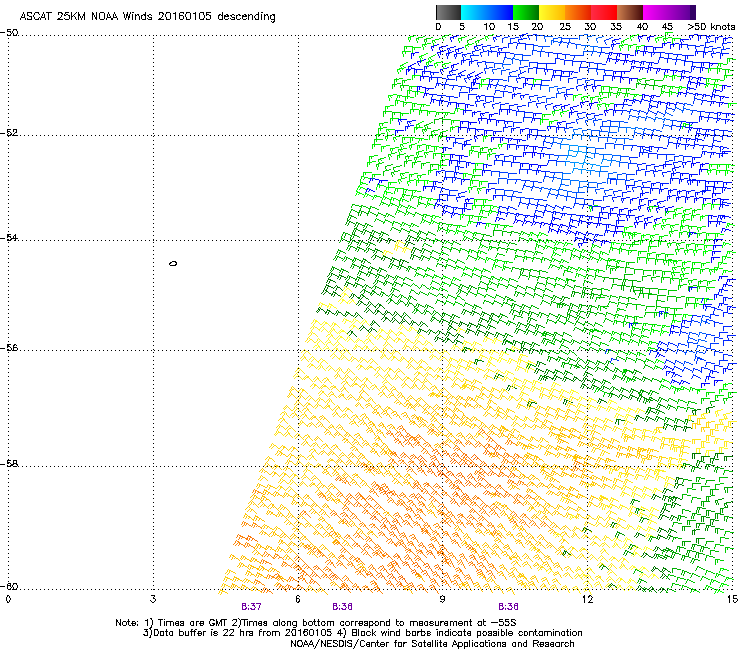The width and height of the screenshot is (740, 650).
Task: Click the '>50 knots' legend label
Action: [x=711, y=27]
